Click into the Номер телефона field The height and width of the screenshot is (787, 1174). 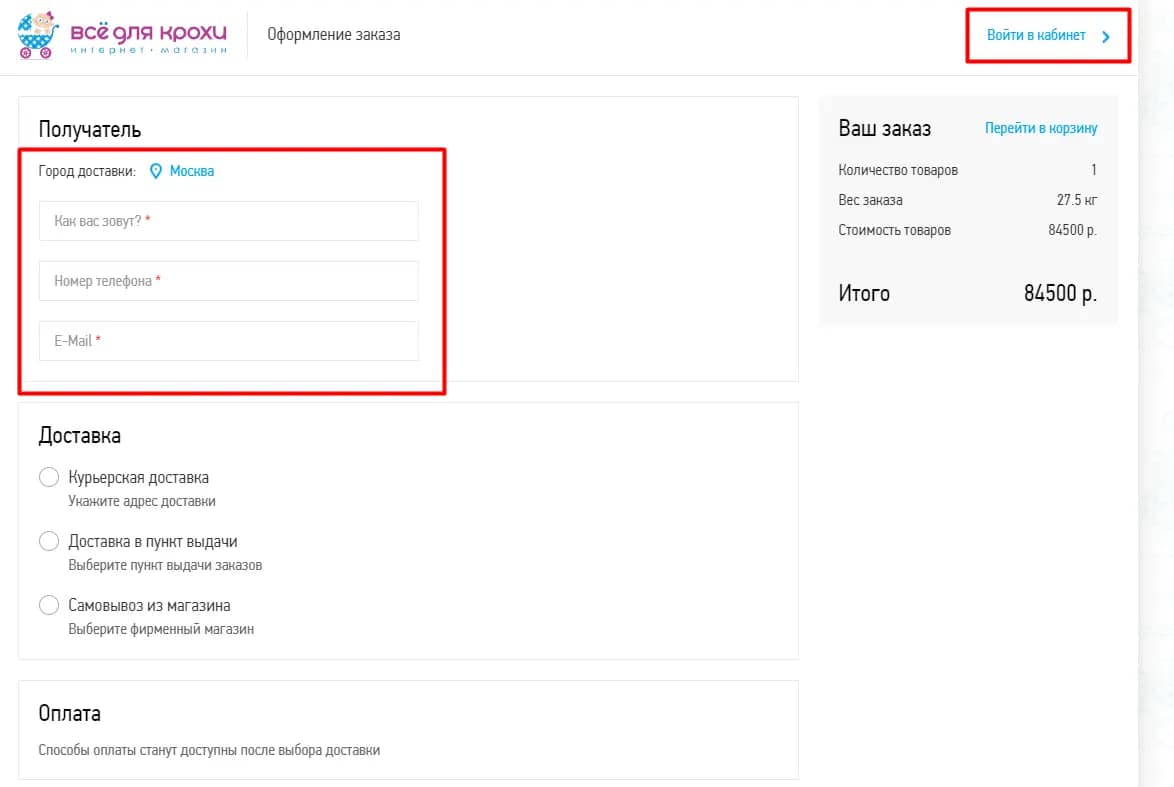click(x=228, y=281)
